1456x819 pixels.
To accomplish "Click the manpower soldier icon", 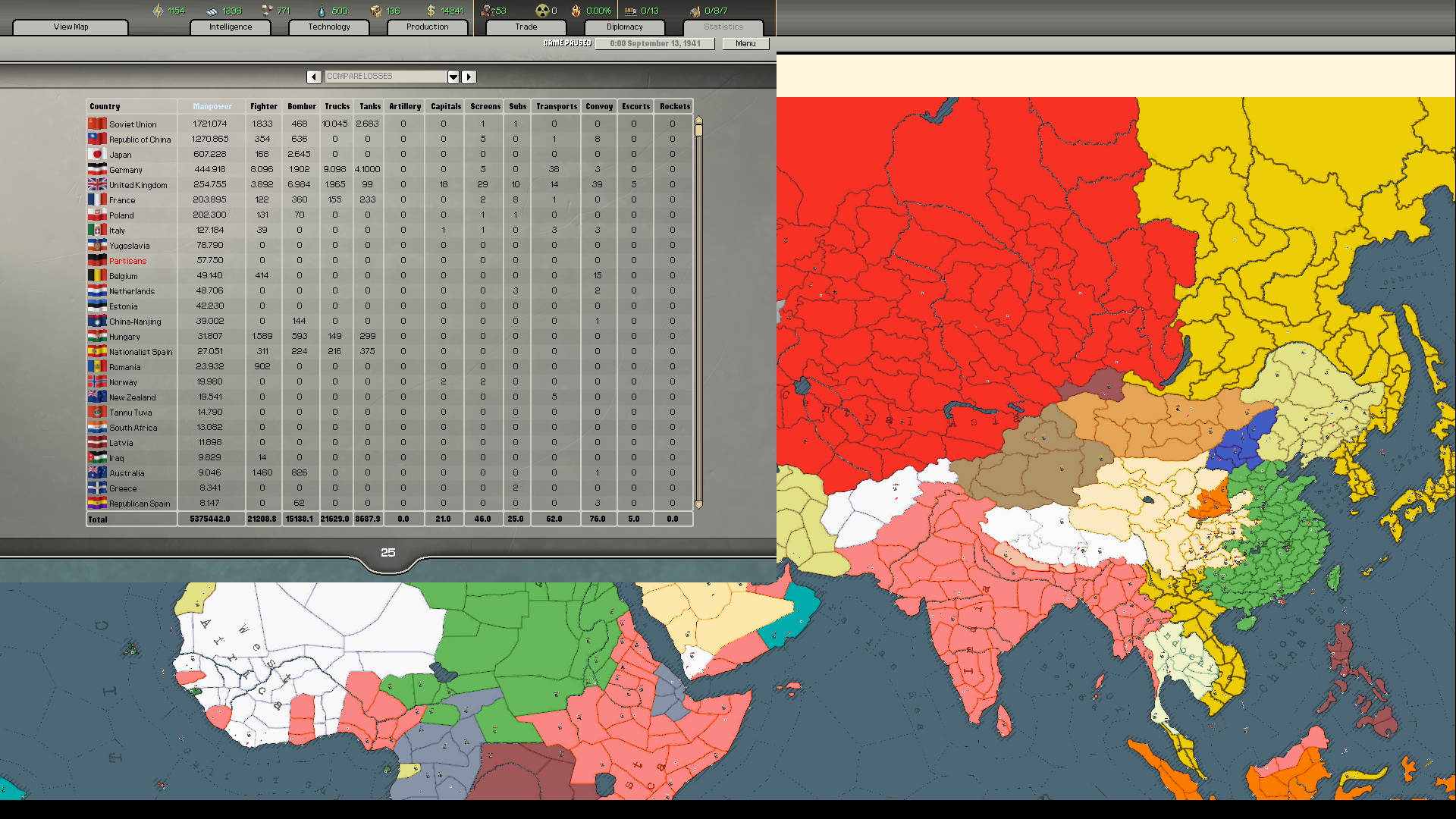I will coord(486,11).
